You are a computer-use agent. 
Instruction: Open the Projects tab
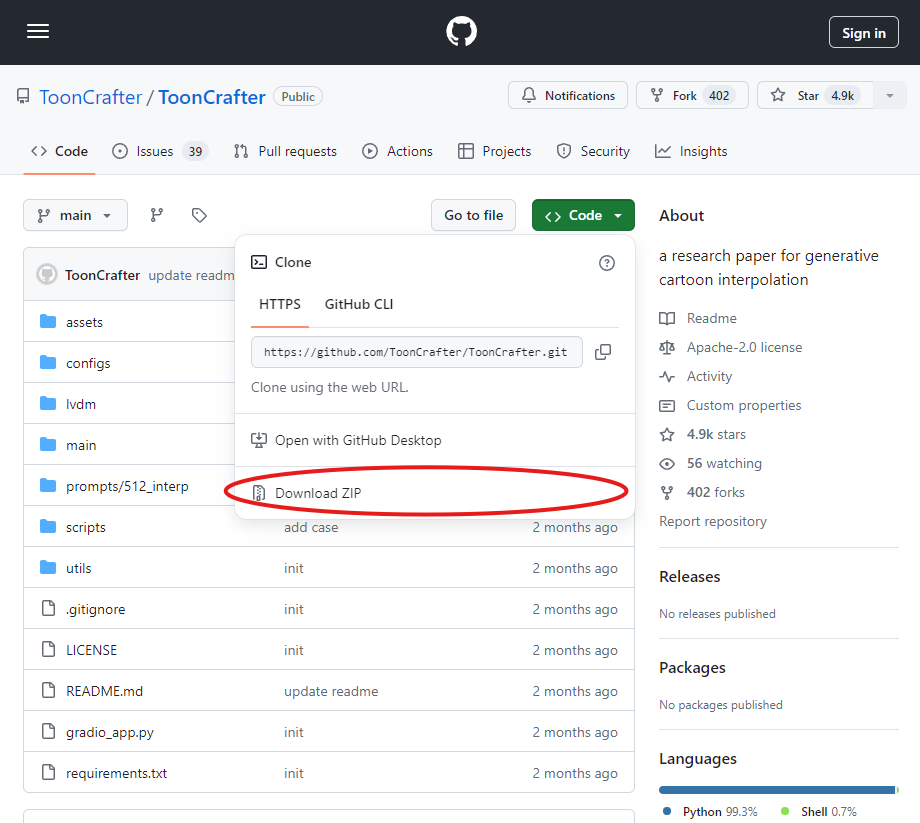495,151
